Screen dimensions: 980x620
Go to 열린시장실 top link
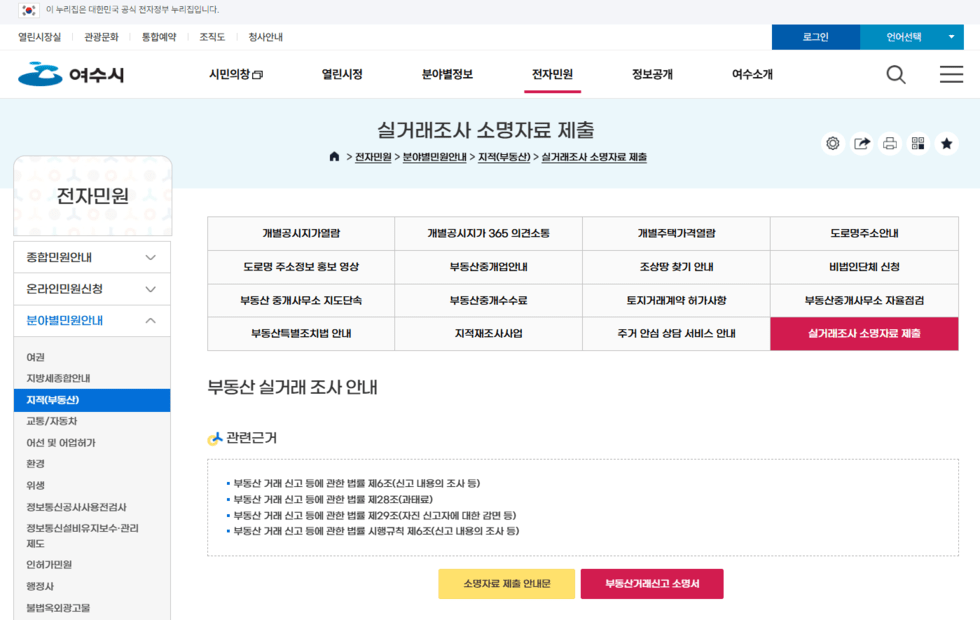pyautogui.click(x=39, y=37)
